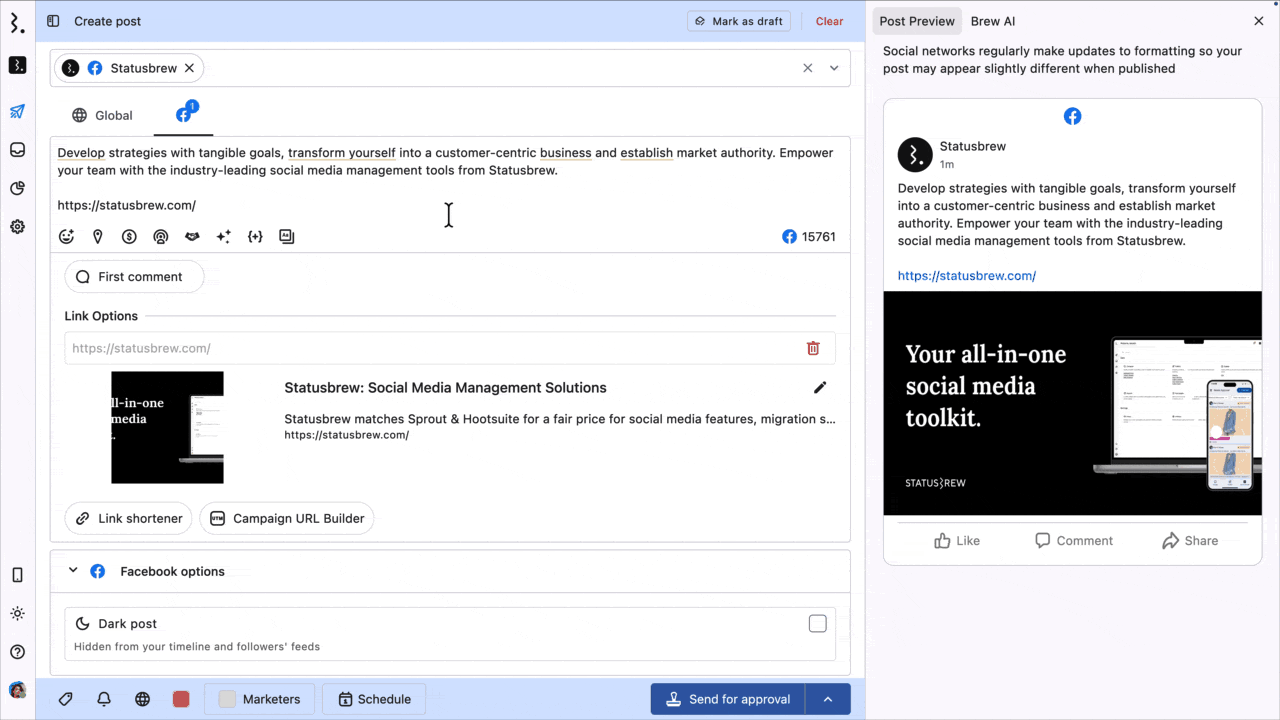Image resolution: width=1280 pixels, height=720 pixels.
Task: Open Inbox from left sidebar
Action: [x=17, y=150]
